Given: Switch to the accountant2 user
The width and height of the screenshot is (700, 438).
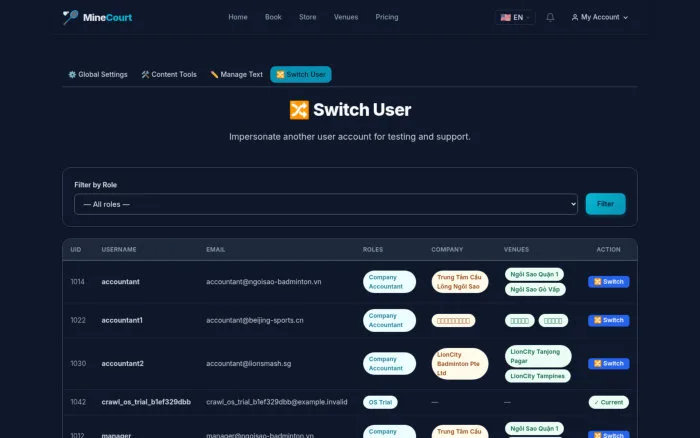Looking at the screenshot, I should pos(608,363).
